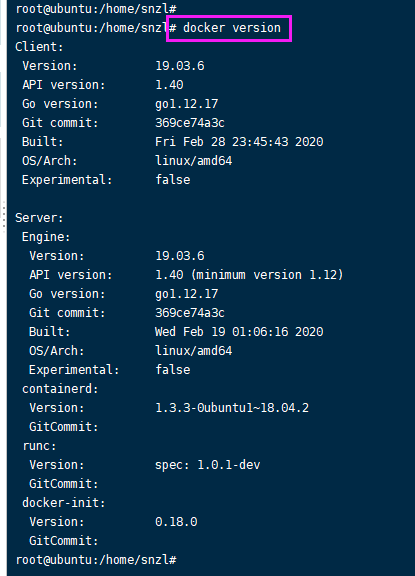Click the Client API version 1.40

169,85
